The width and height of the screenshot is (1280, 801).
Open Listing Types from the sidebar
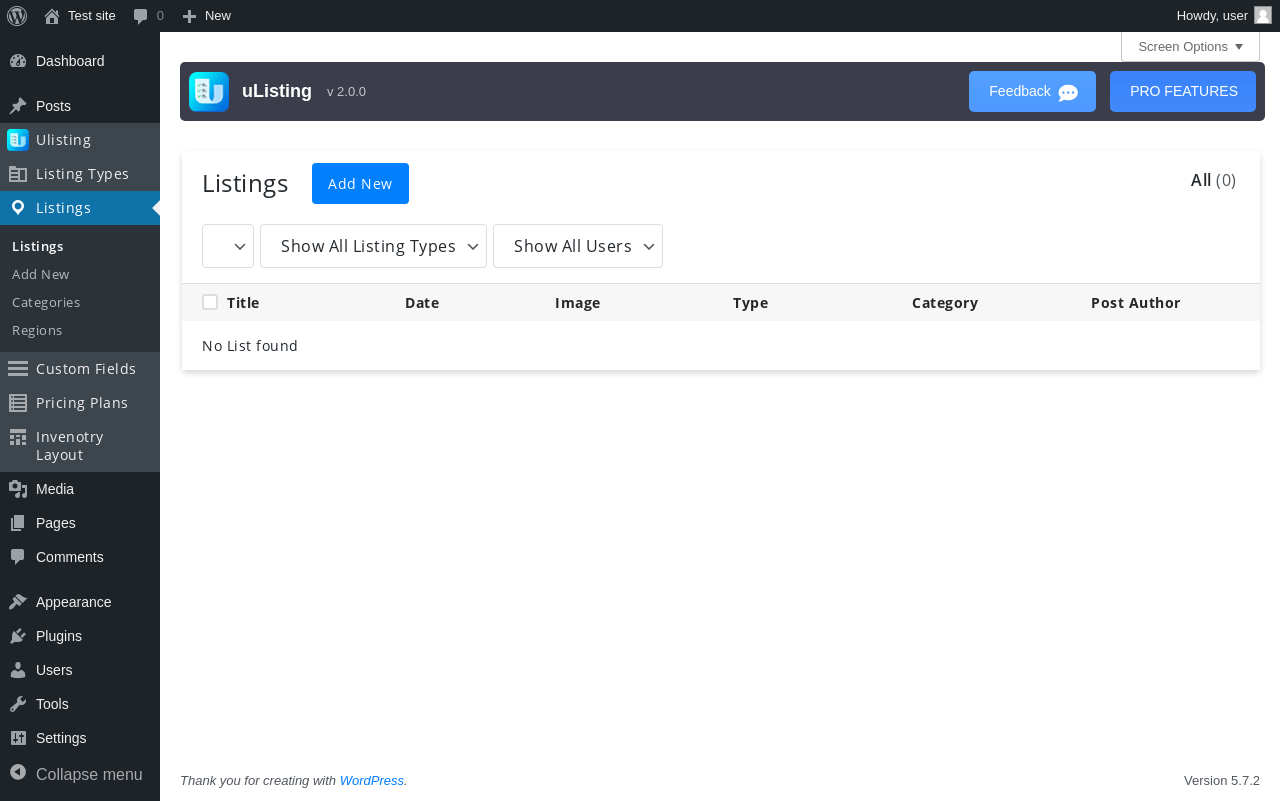click(x=82, y=174)
